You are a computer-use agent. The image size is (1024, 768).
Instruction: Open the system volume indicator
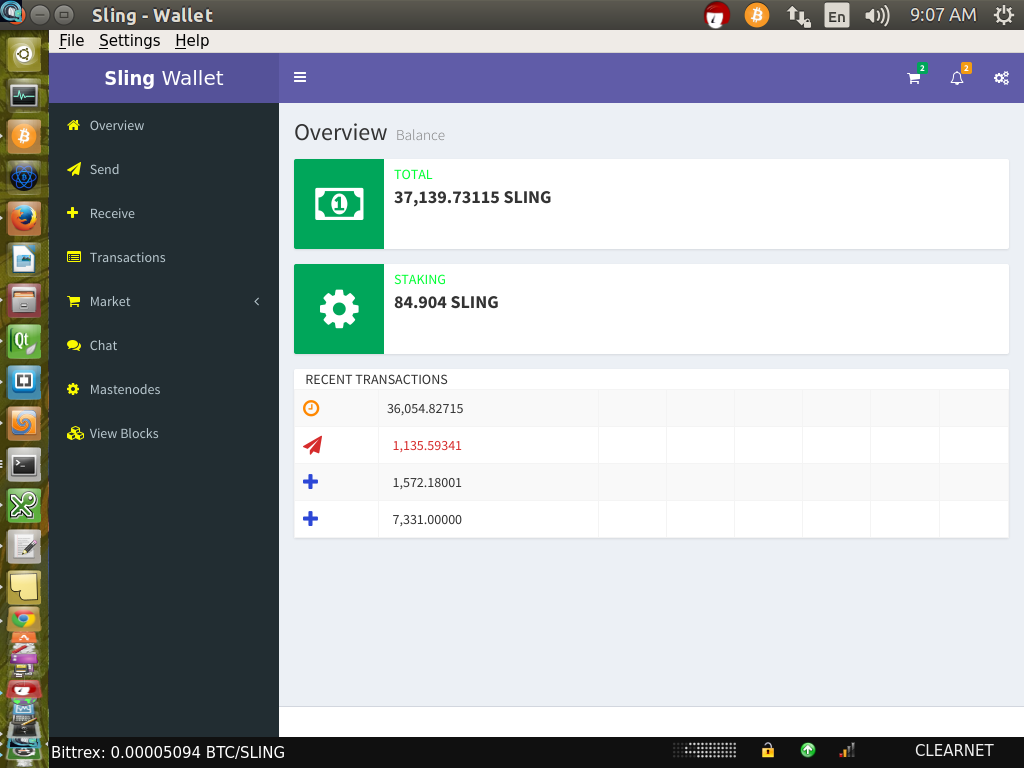point(877,15)
